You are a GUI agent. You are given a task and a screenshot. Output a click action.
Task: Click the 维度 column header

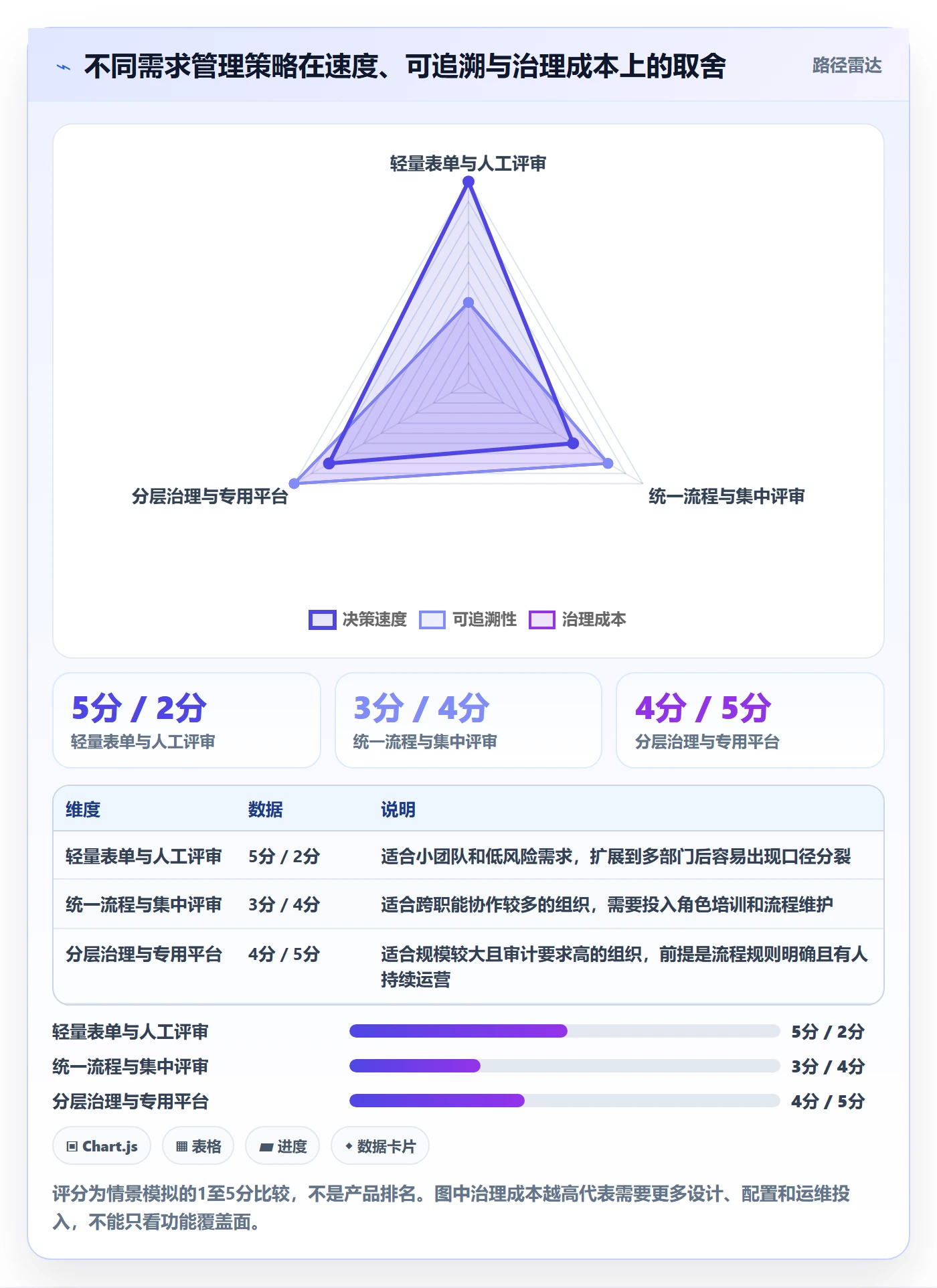click(83, 809)
